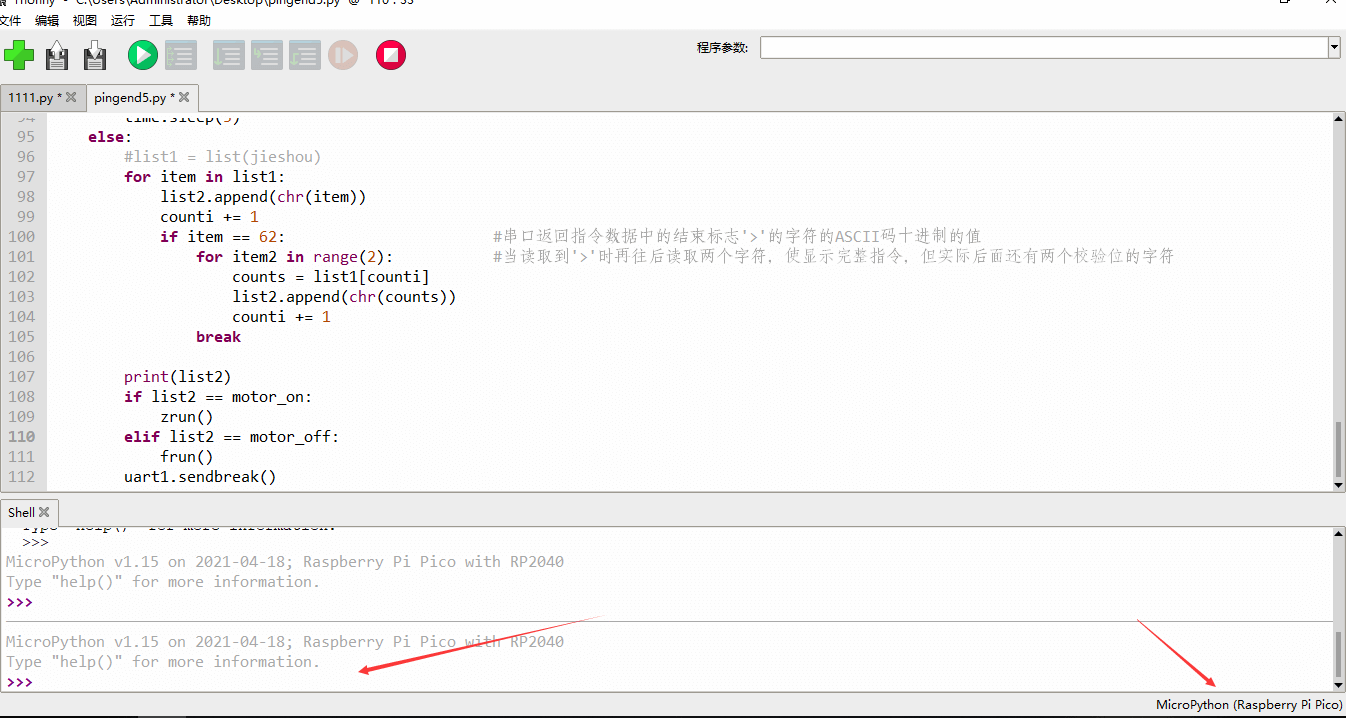Close the pingend5.py tab using its X
The height and width of the screenshot is (718, 1346).
pos(184,97)
